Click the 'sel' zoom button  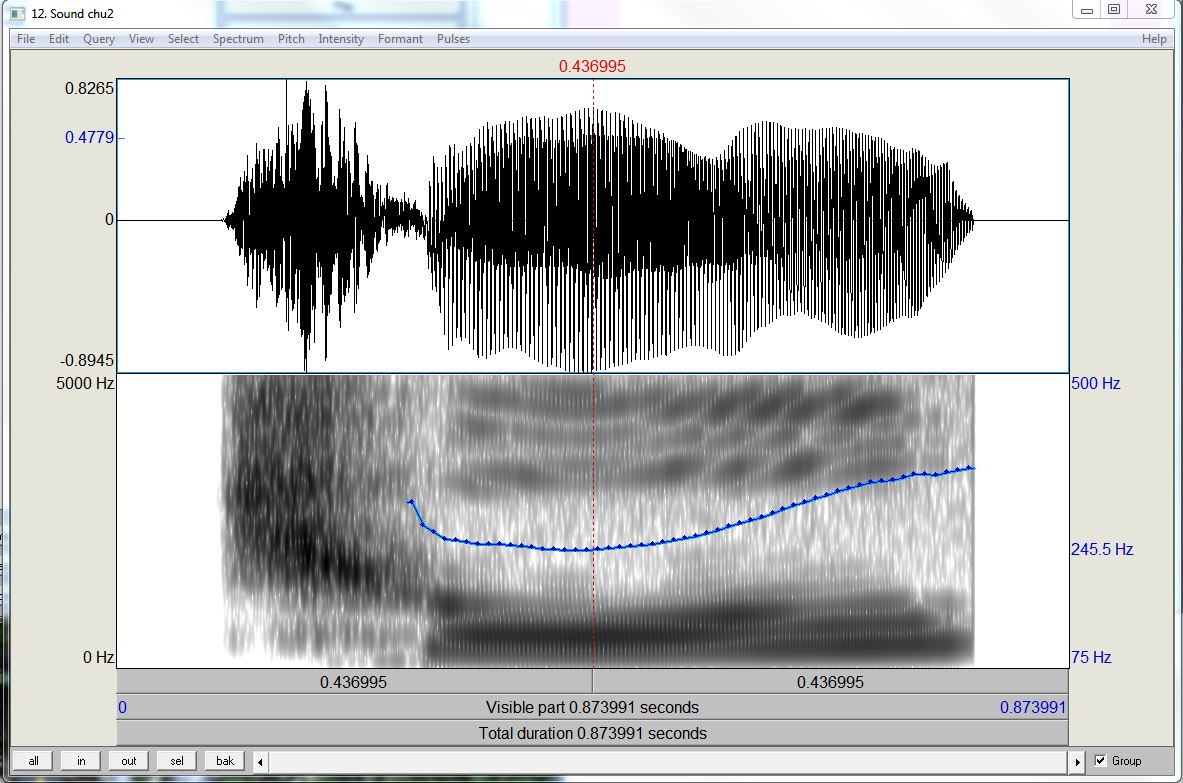pyautogui.click(x=177, y=760)
